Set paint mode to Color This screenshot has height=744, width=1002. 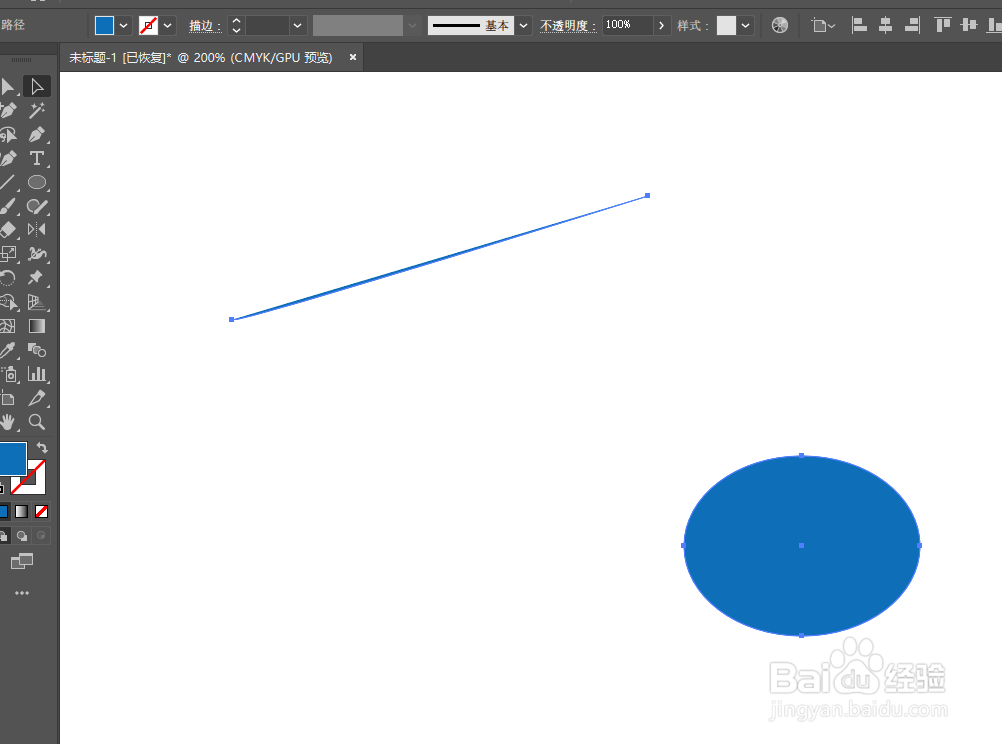(x=4, y=511)
